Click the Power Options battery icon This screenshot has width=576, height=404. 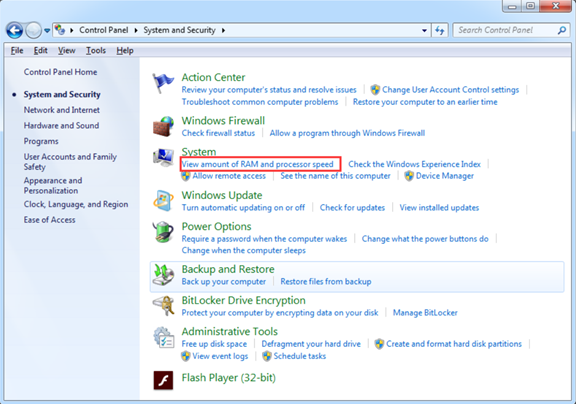click(163, 232)
